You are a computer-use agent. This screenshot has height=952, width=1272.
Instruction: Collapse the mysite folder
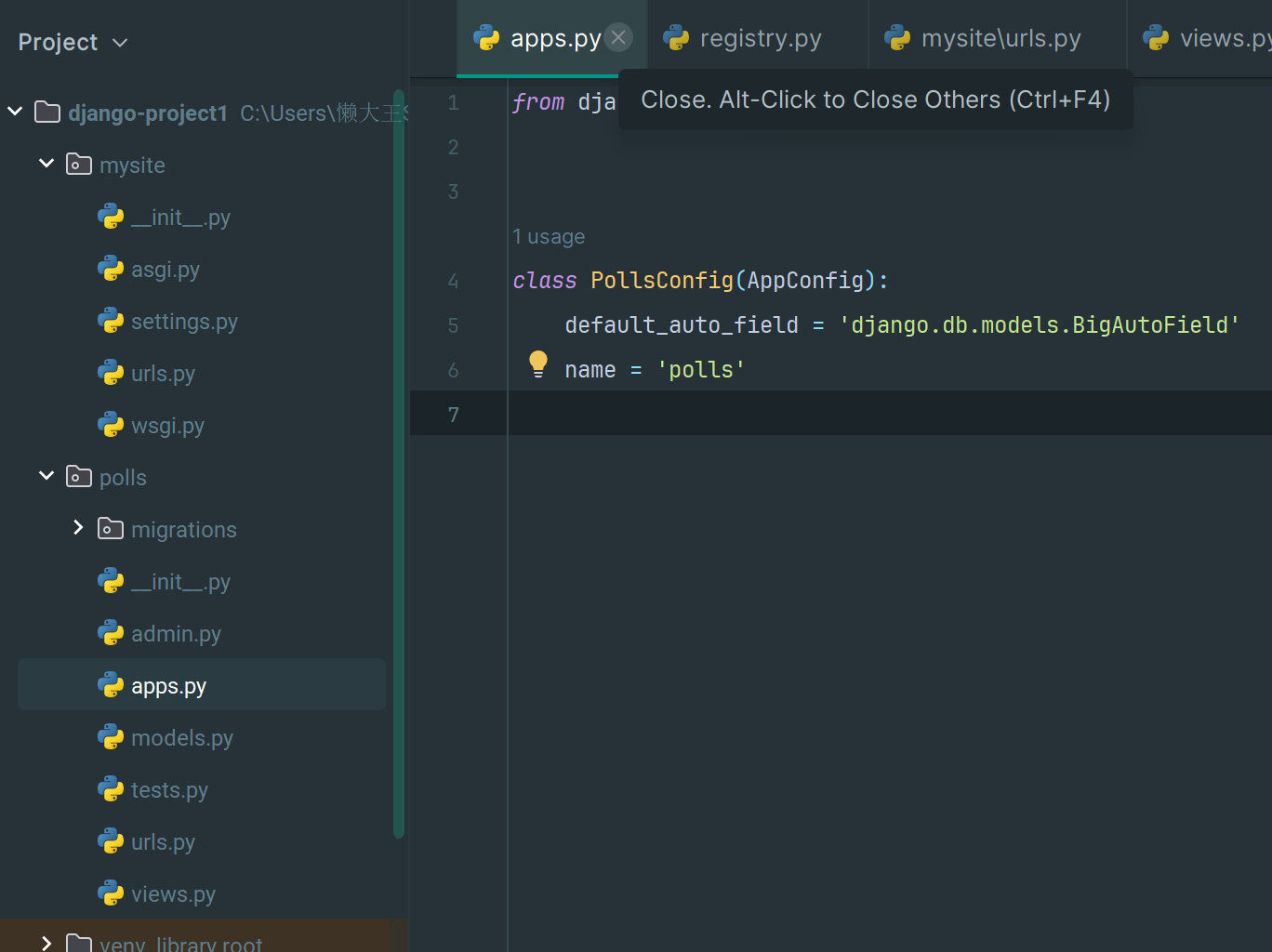[46, 164]
